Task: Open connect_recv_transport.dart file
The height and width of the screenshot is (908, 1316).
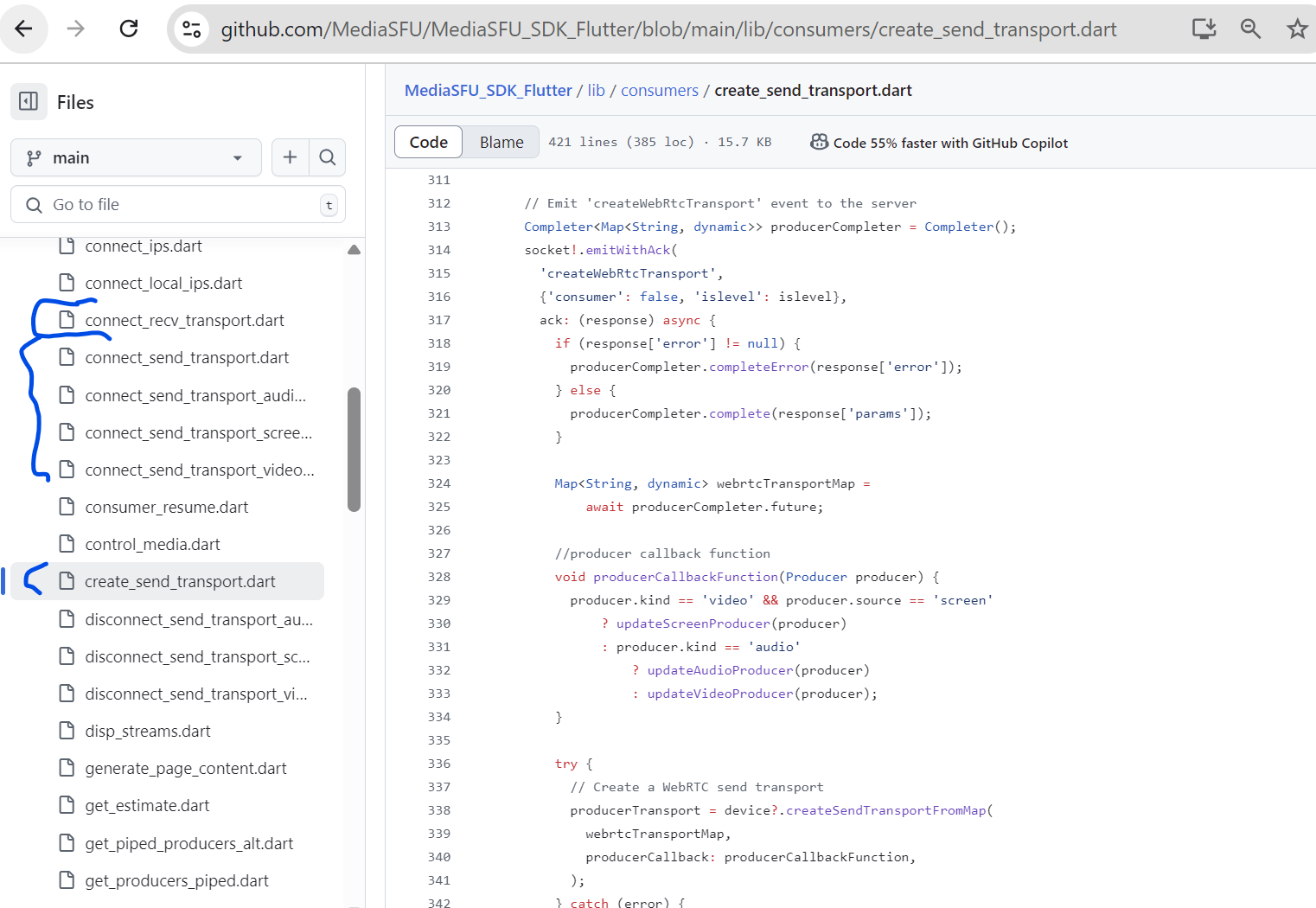Action: 184,321
